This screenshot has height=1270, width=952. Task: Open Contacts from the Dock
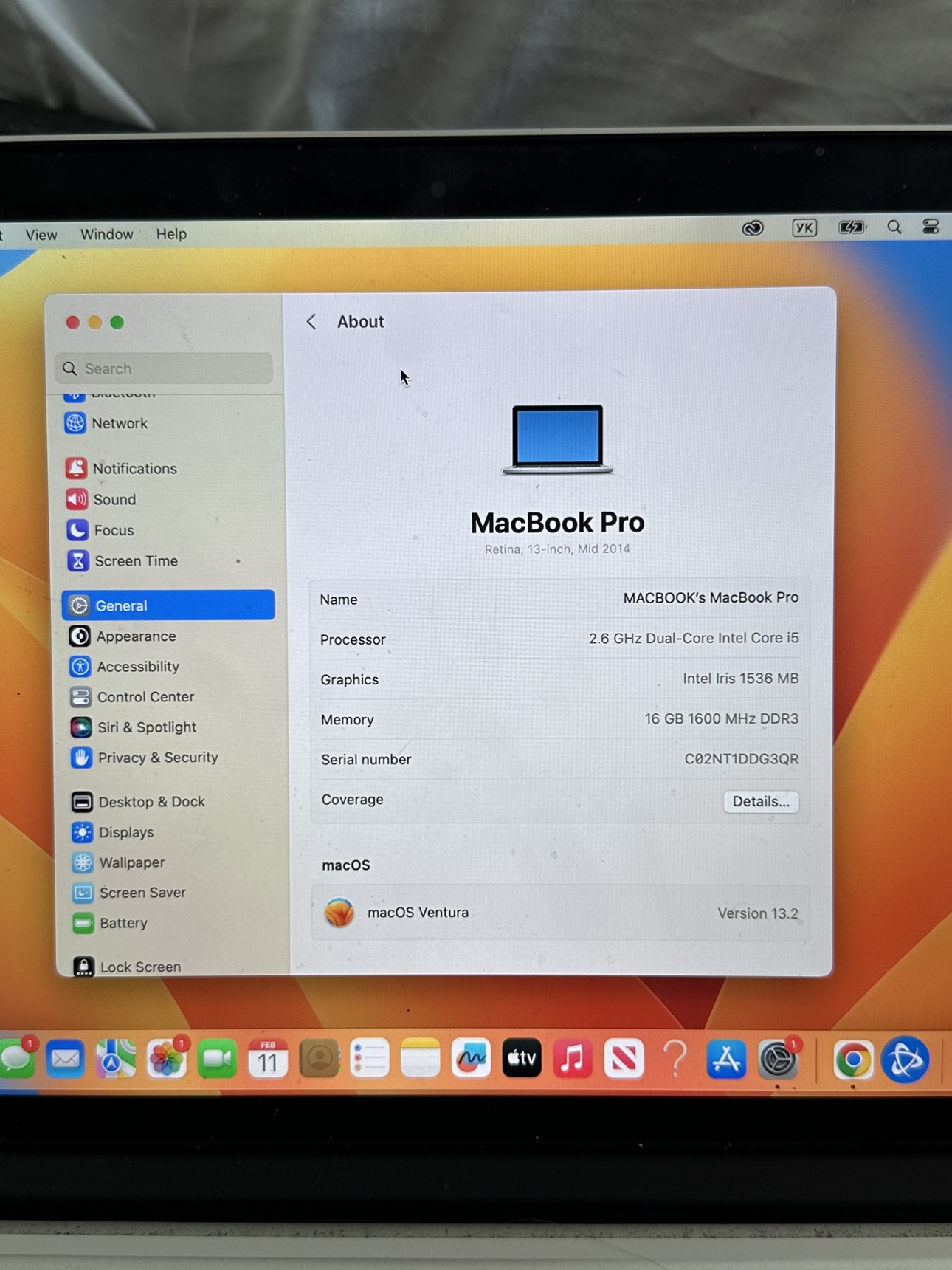[319, 1059]
